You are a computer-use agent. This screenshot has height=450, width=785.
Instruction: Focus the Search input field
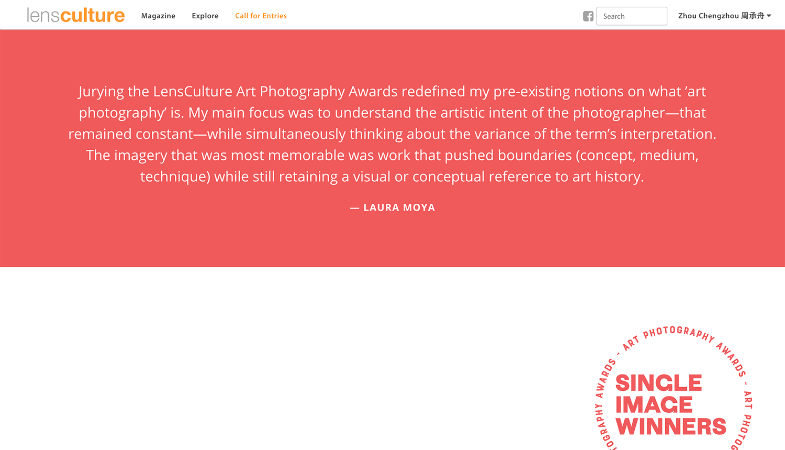633,16
